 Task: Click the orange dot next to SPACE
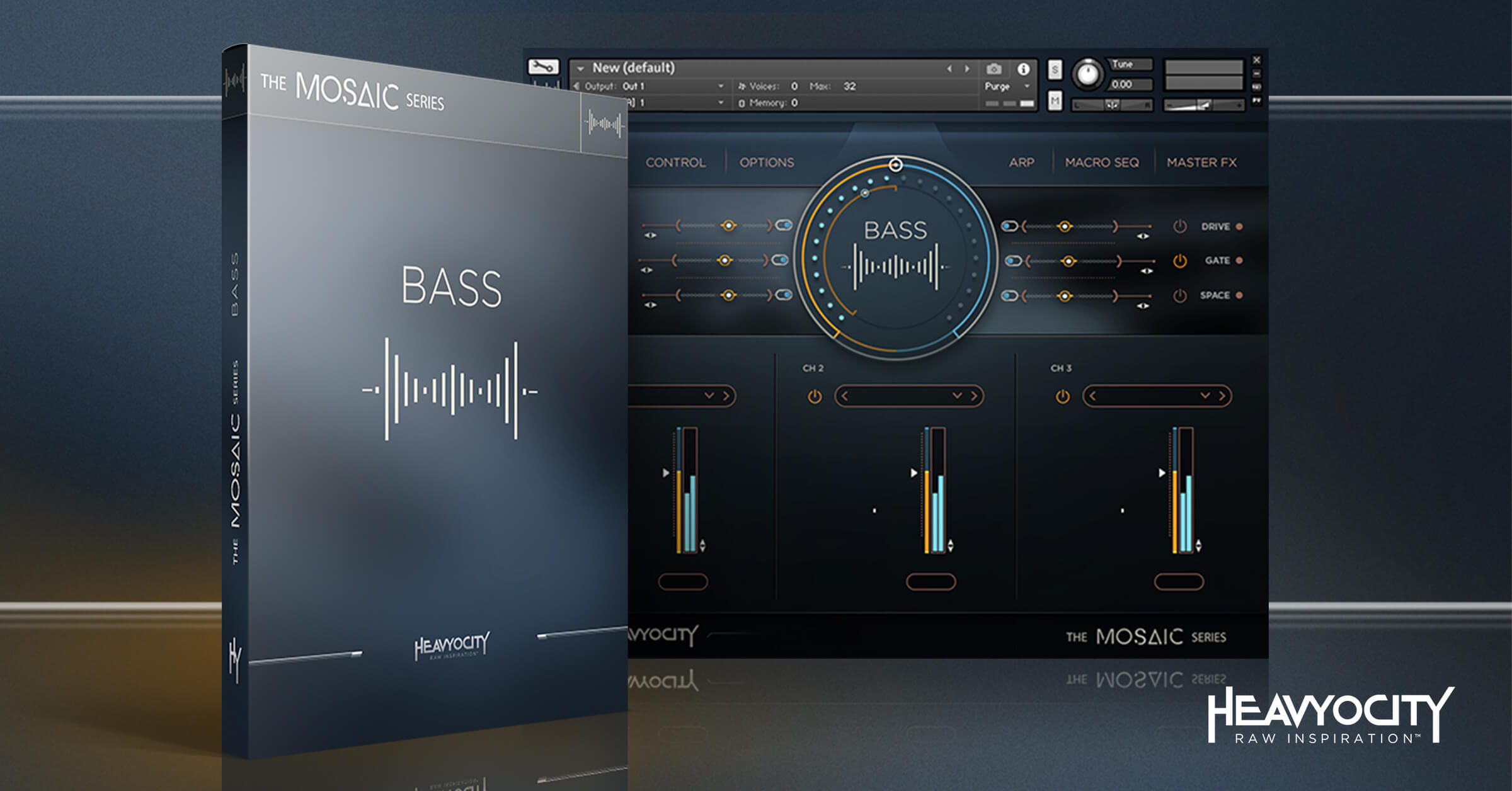pos(1239,295)
